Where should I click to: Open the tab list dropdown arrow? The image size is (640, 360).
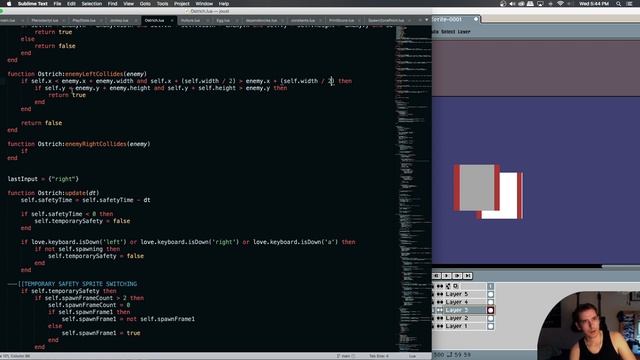tap(427, 20)
